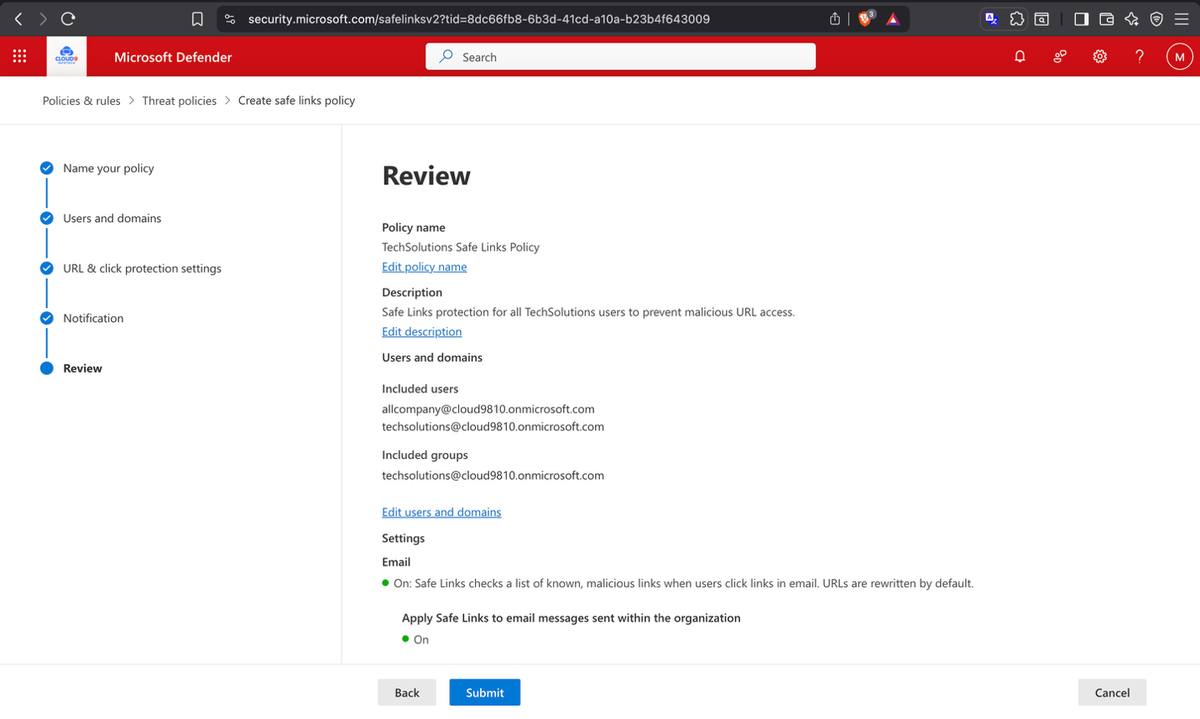The image size is (1200, 719).
Task: Open the browser hamburger menu
Action: 1181,18
